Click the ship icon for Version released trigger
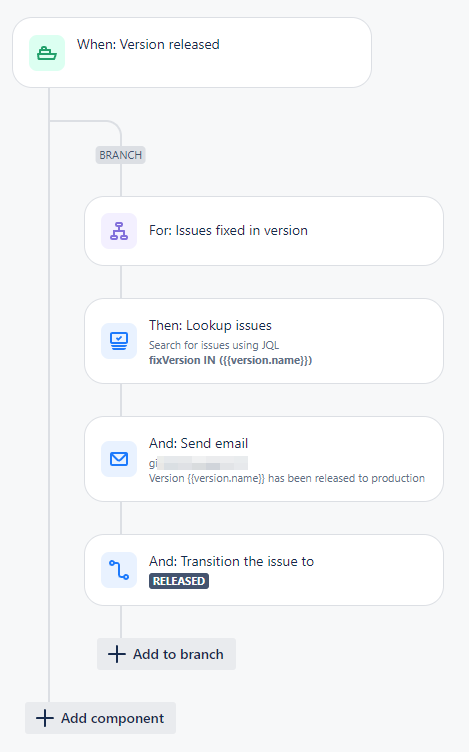469x752 pixels. (x=47, y=53)
